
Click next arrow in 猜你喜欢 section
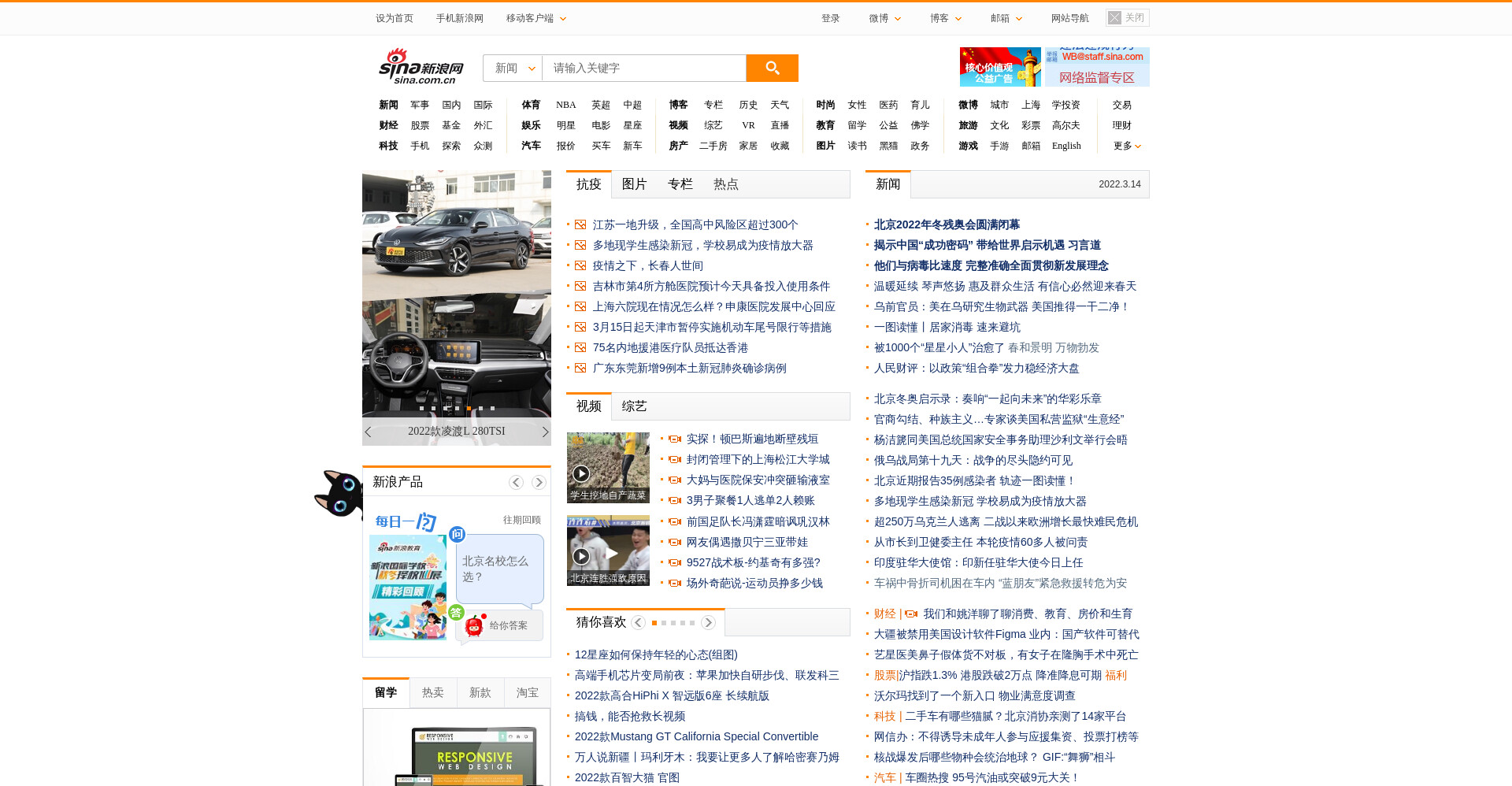click(708, 622)
